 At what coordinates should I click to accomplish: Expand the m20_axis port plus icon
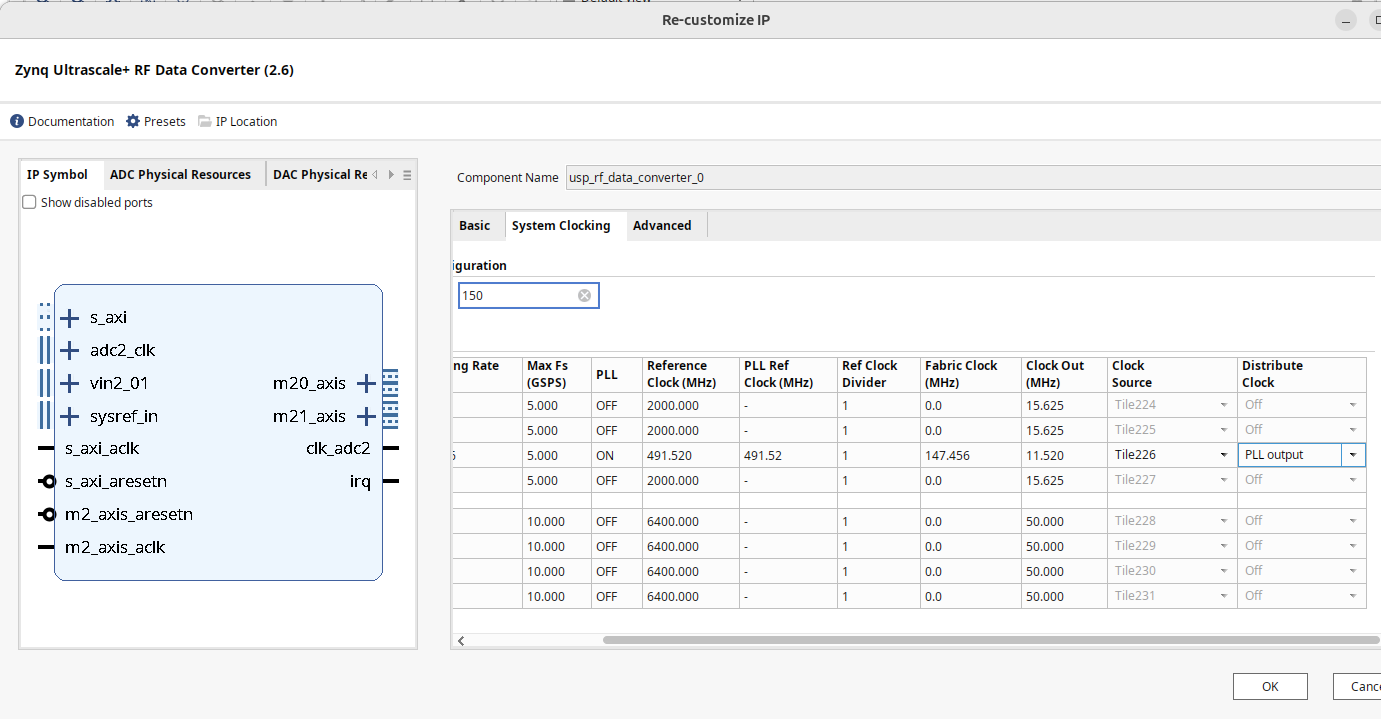point(366,383)
